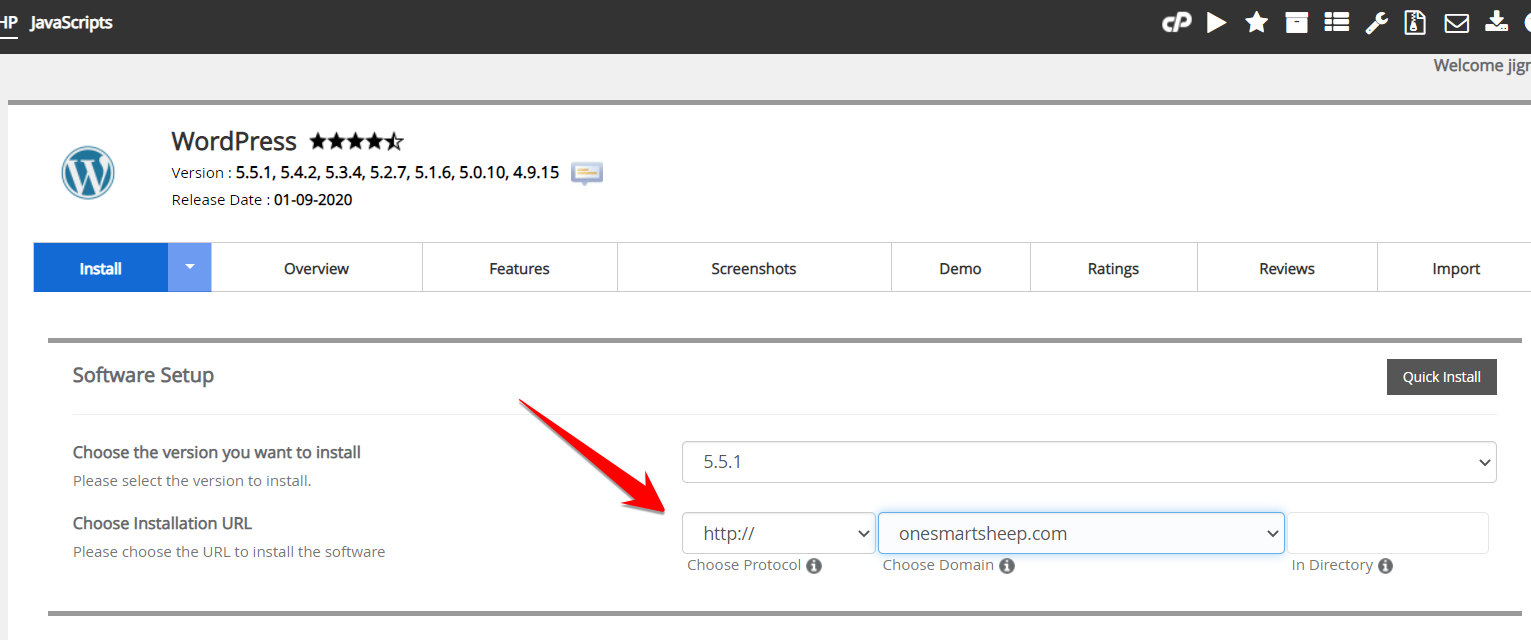Open the onesmartsheep.com domain dropdown
Screen dimensions: 1531x640
pos(1081,533)
